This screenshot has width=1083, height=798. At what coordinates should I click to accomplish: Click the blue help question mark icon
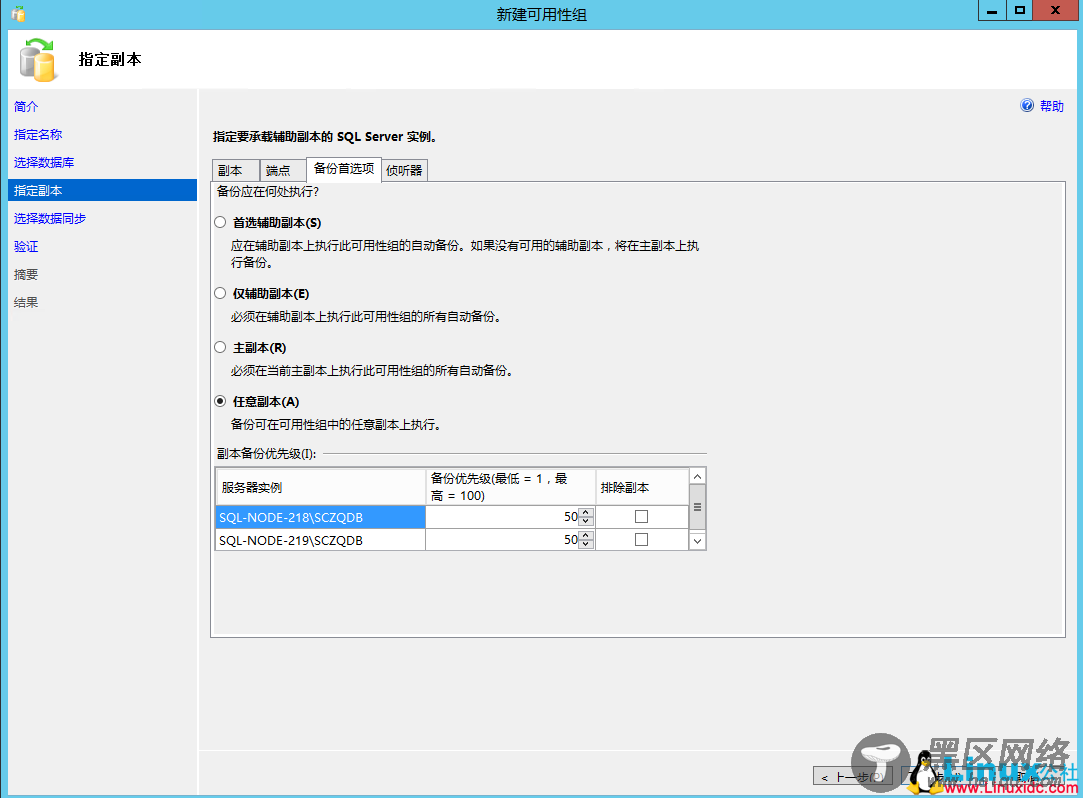(x=1027, y=105)
